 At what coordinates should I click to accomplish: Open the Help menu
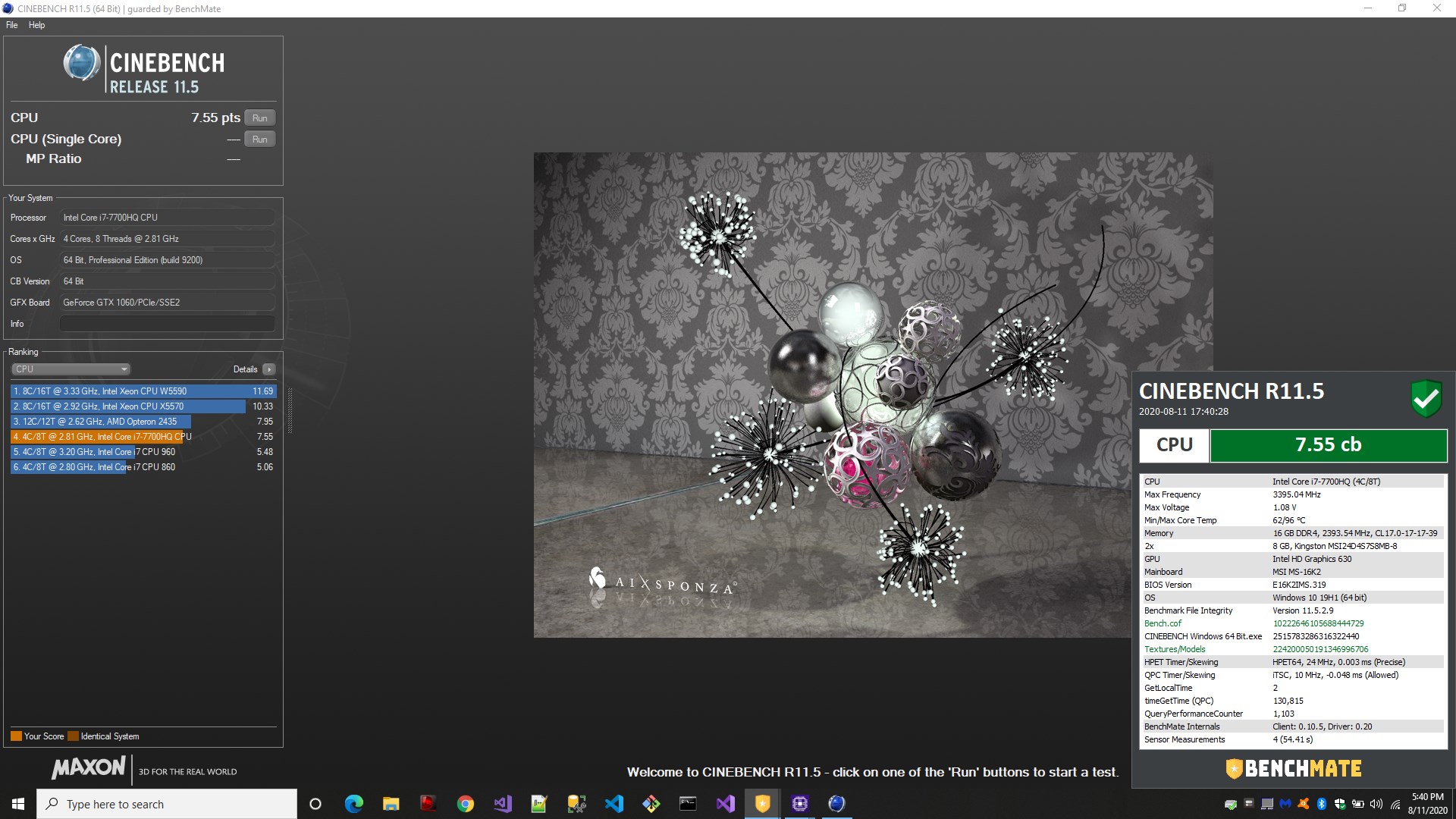36,25
